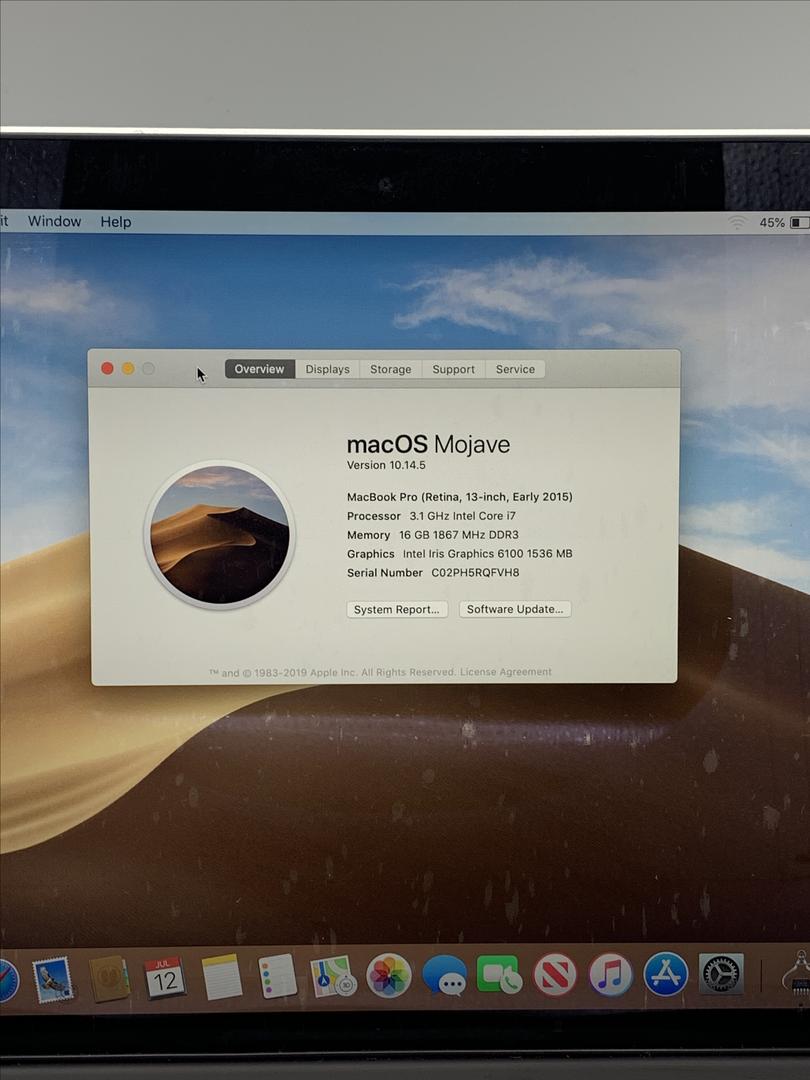Go to the Service tab

pos(515,369)
